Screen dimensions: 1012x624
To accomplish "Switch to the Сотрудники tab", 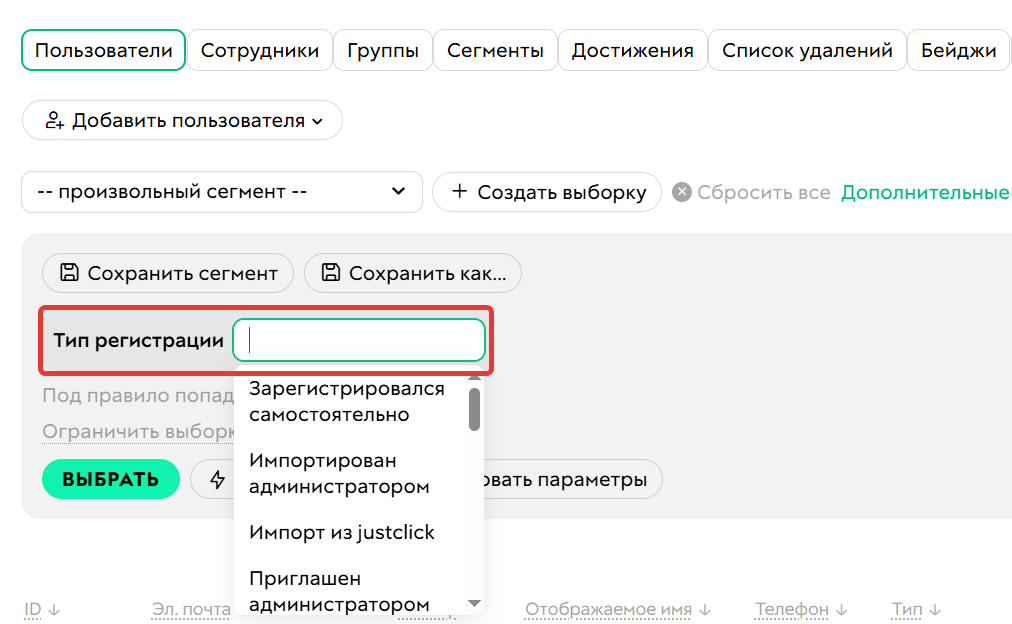I will point(259,50).
